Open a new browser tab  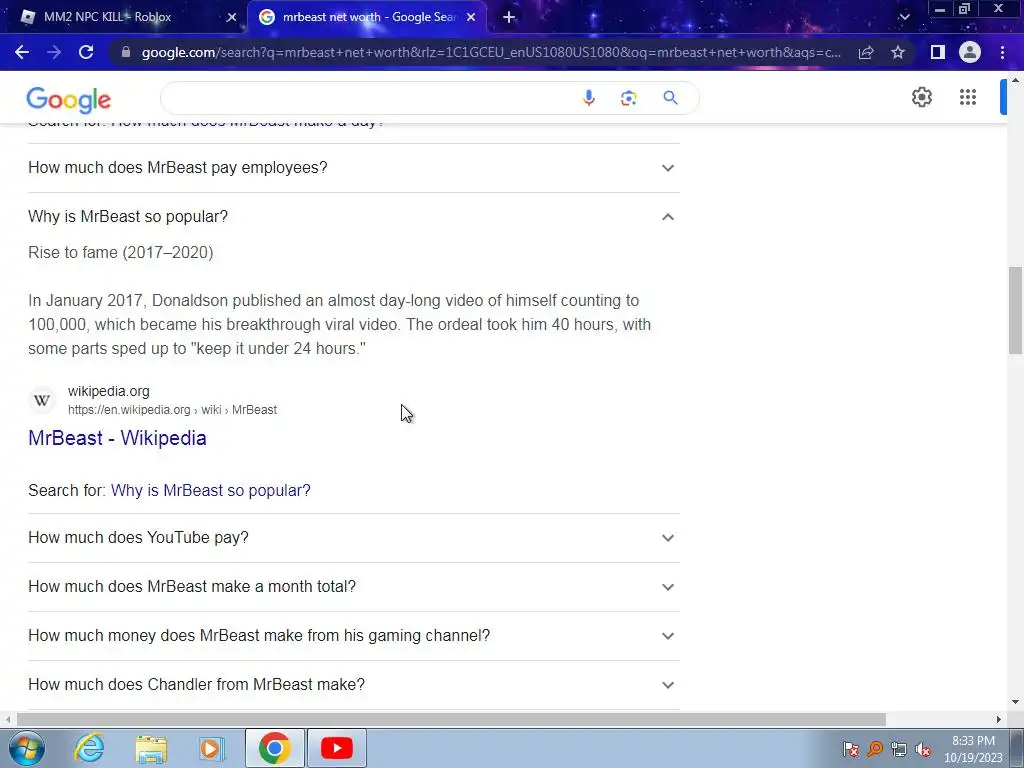coord(509,18)
